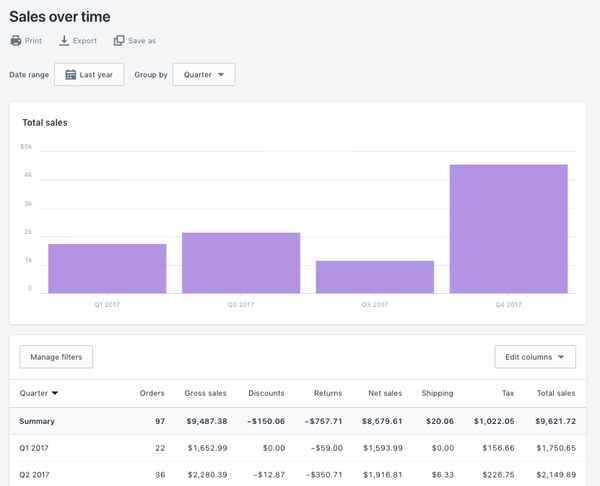Click the Summary row label

[37, 421]
